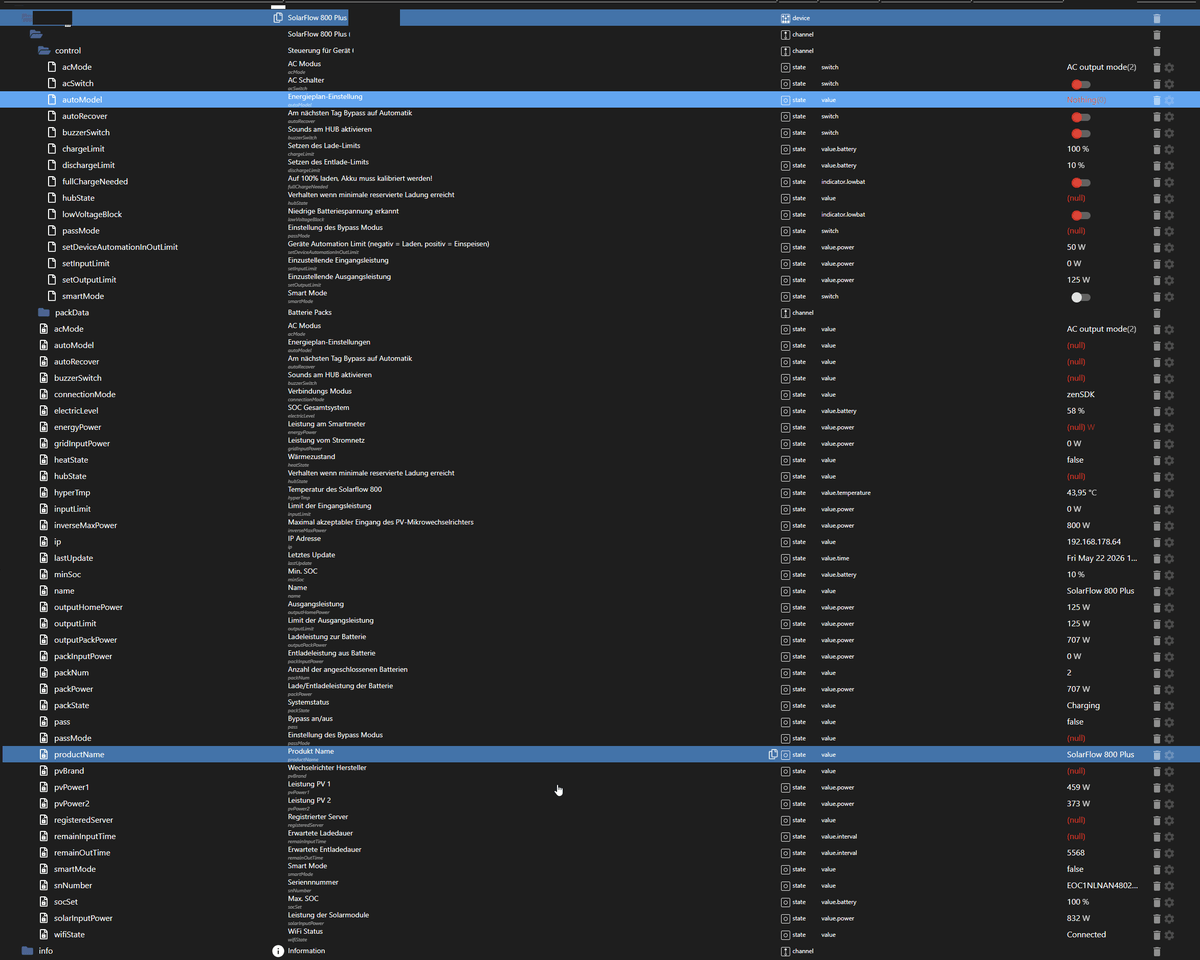Open settings gear for solarInputPower

point(1169,919)
